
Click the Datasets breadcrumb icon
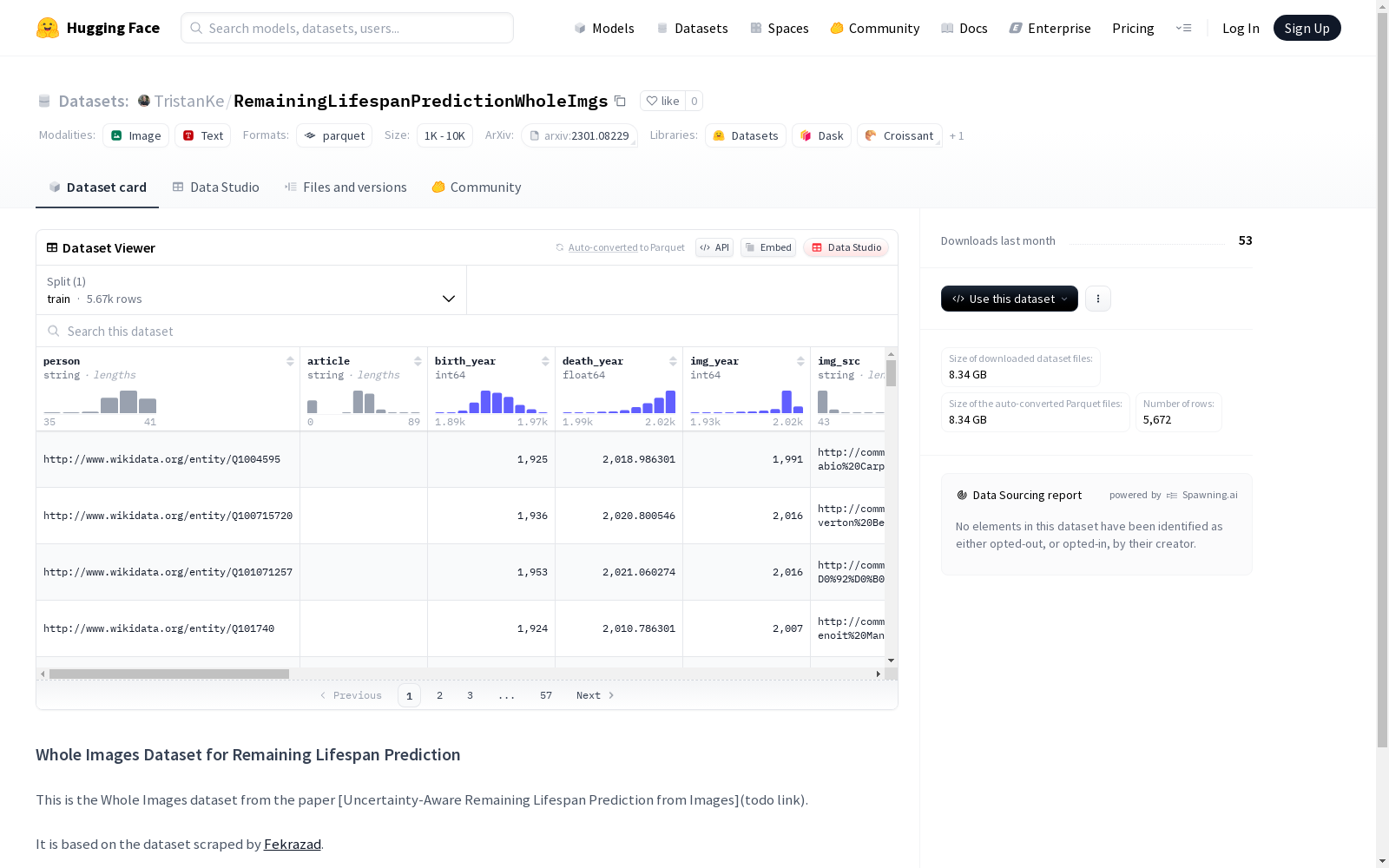[44, 101]
